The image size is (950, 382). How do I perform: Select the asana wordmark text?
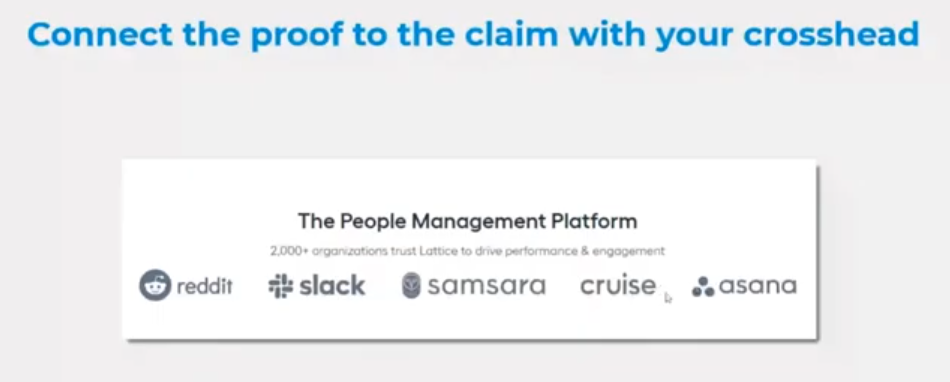pyautogui.click(x=757, y=286)
